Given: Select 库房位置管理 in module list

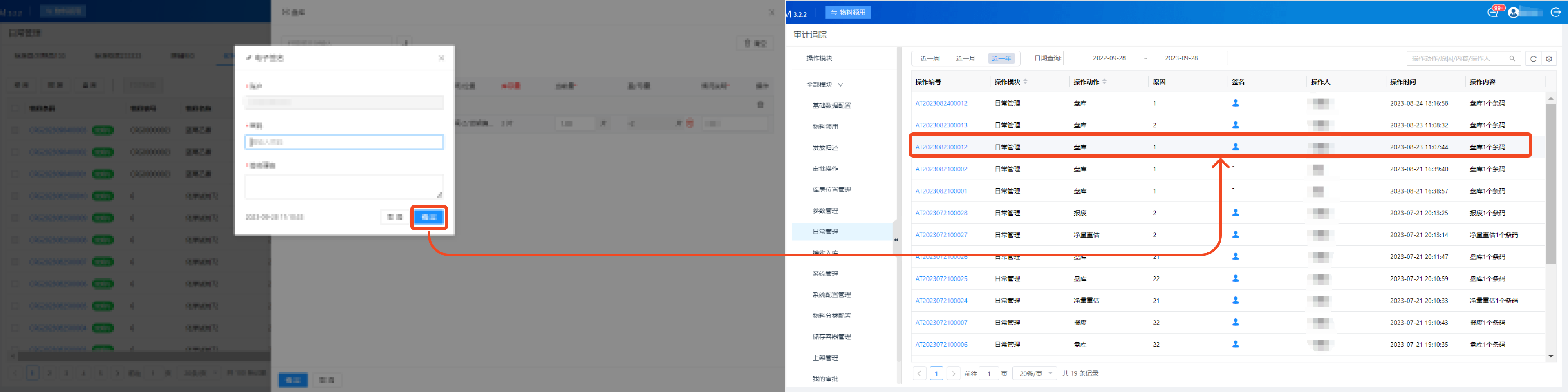Looking at the screenshot, I should click(831, 189).
